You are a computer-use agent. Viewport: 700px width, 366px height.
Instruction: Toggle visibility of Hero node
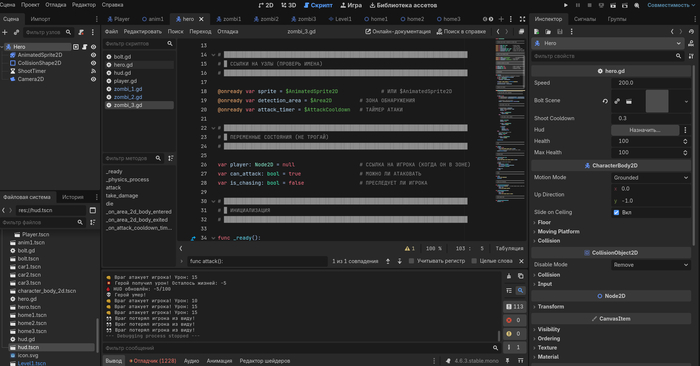point(93,47)
